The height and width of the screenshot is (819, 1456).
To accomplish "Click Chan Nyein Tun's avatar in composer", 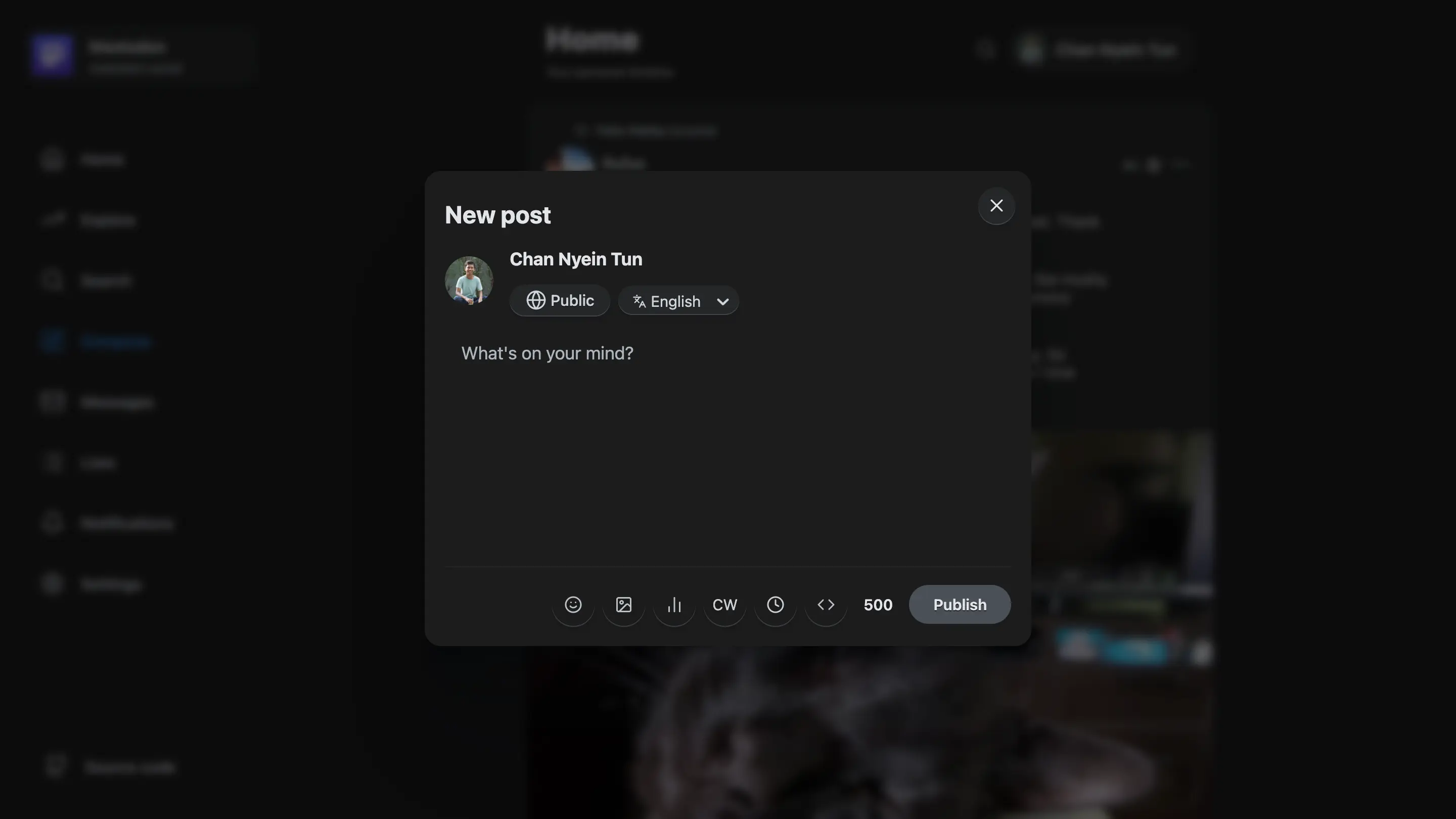I will click(x=469, y=281).
